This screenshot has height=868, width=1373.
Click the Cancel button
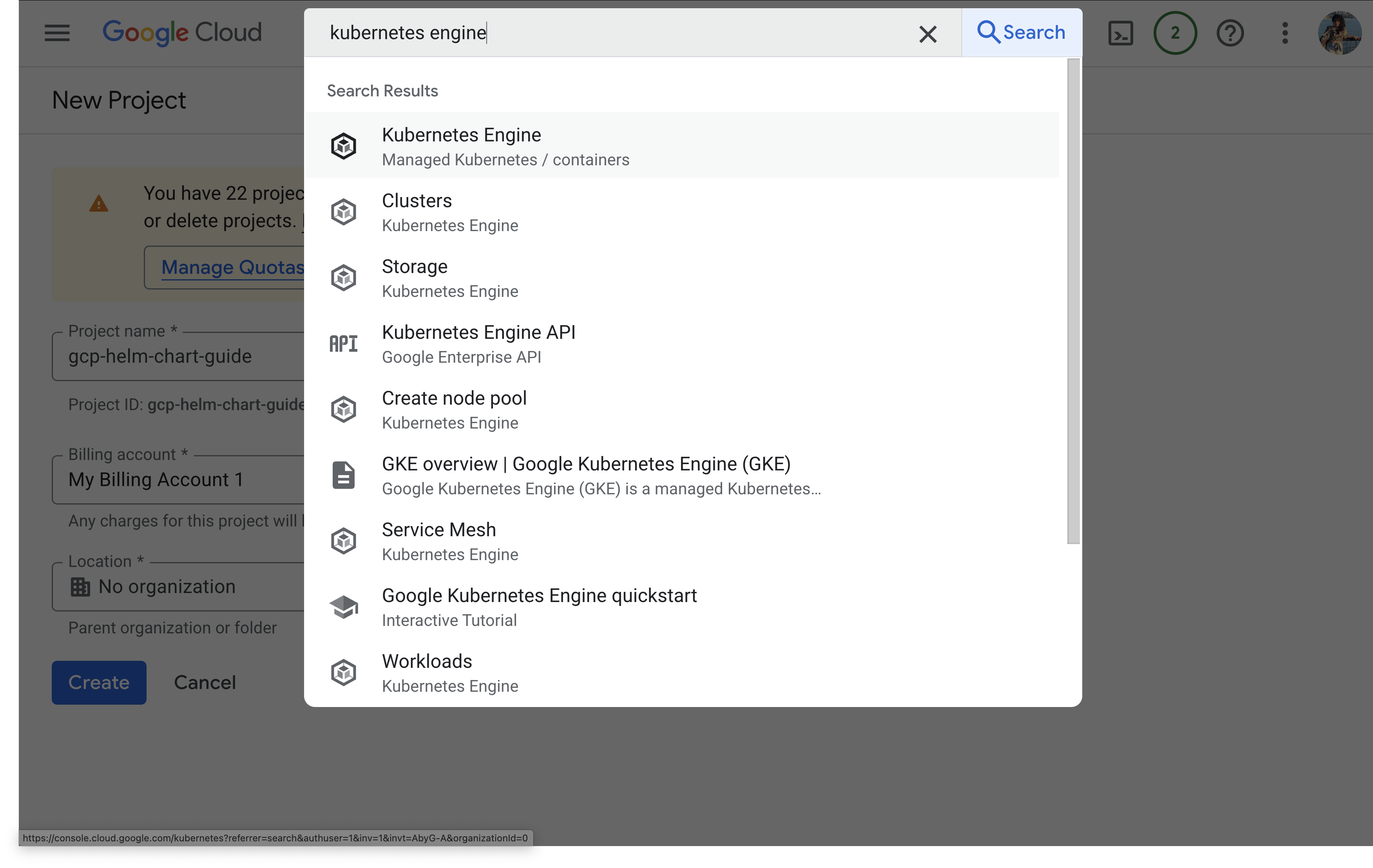click(205, 682)
